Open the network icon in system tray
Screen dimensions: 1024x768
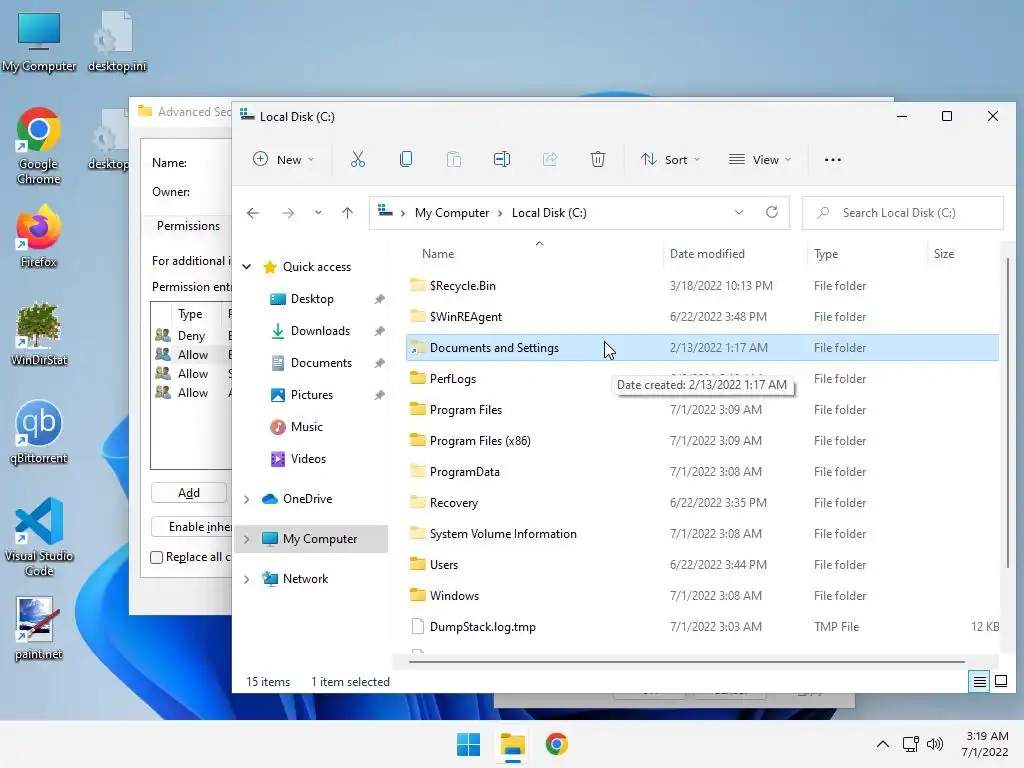click(x=910, y=744)
